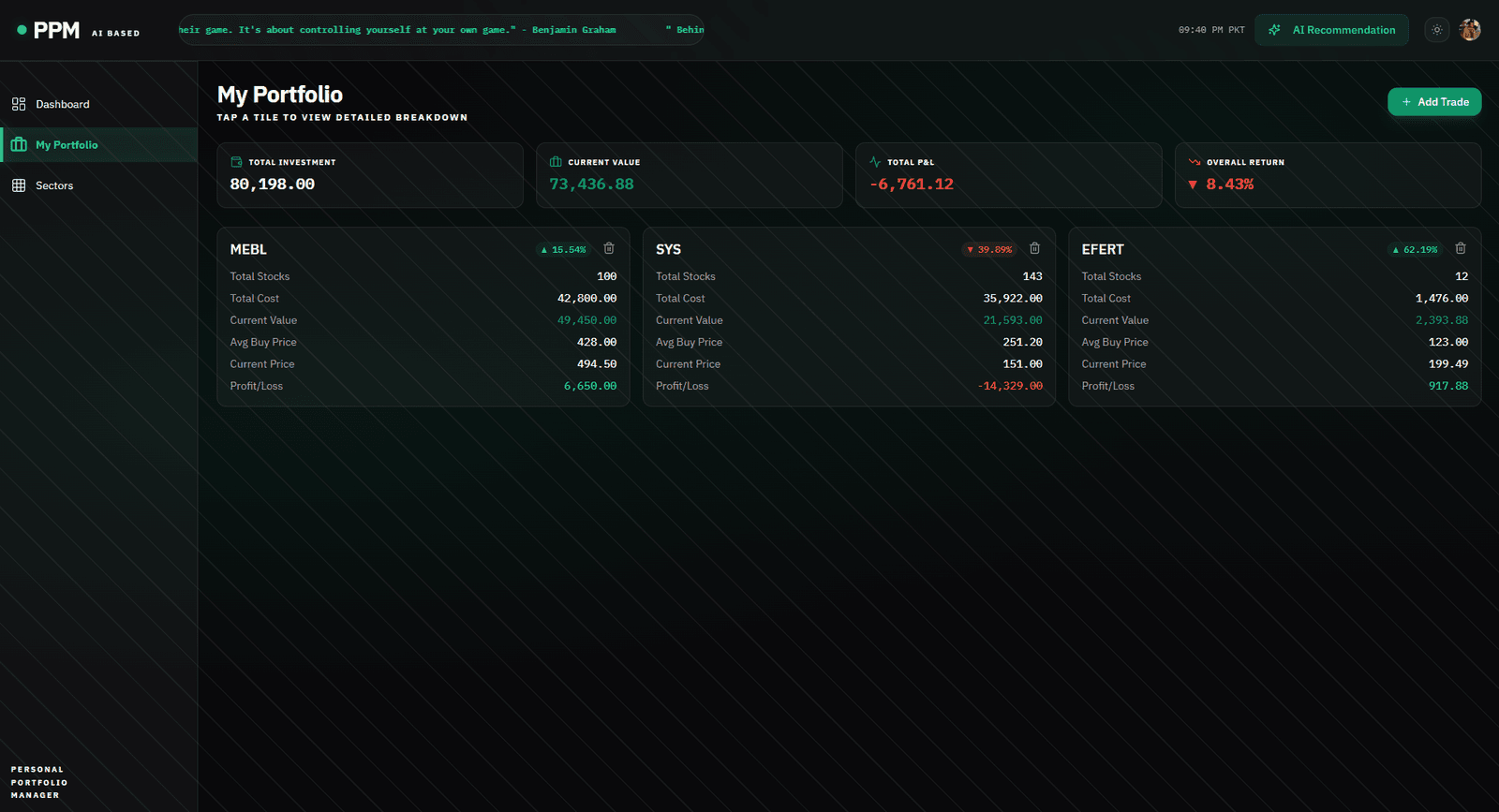Click the Personal Portfolio Manager footer label

(x=39, y=782)
